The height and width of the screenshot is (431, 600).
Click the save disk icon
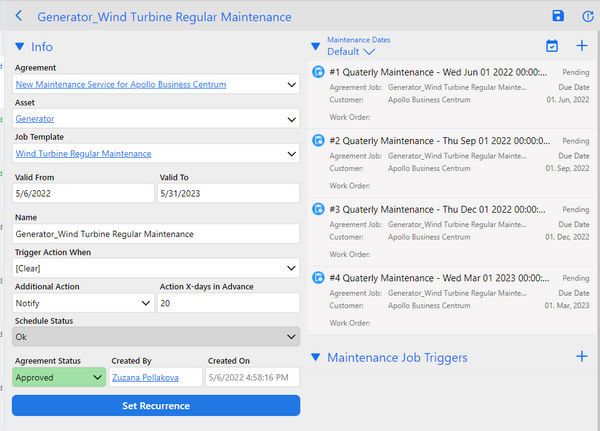(558, 16)
